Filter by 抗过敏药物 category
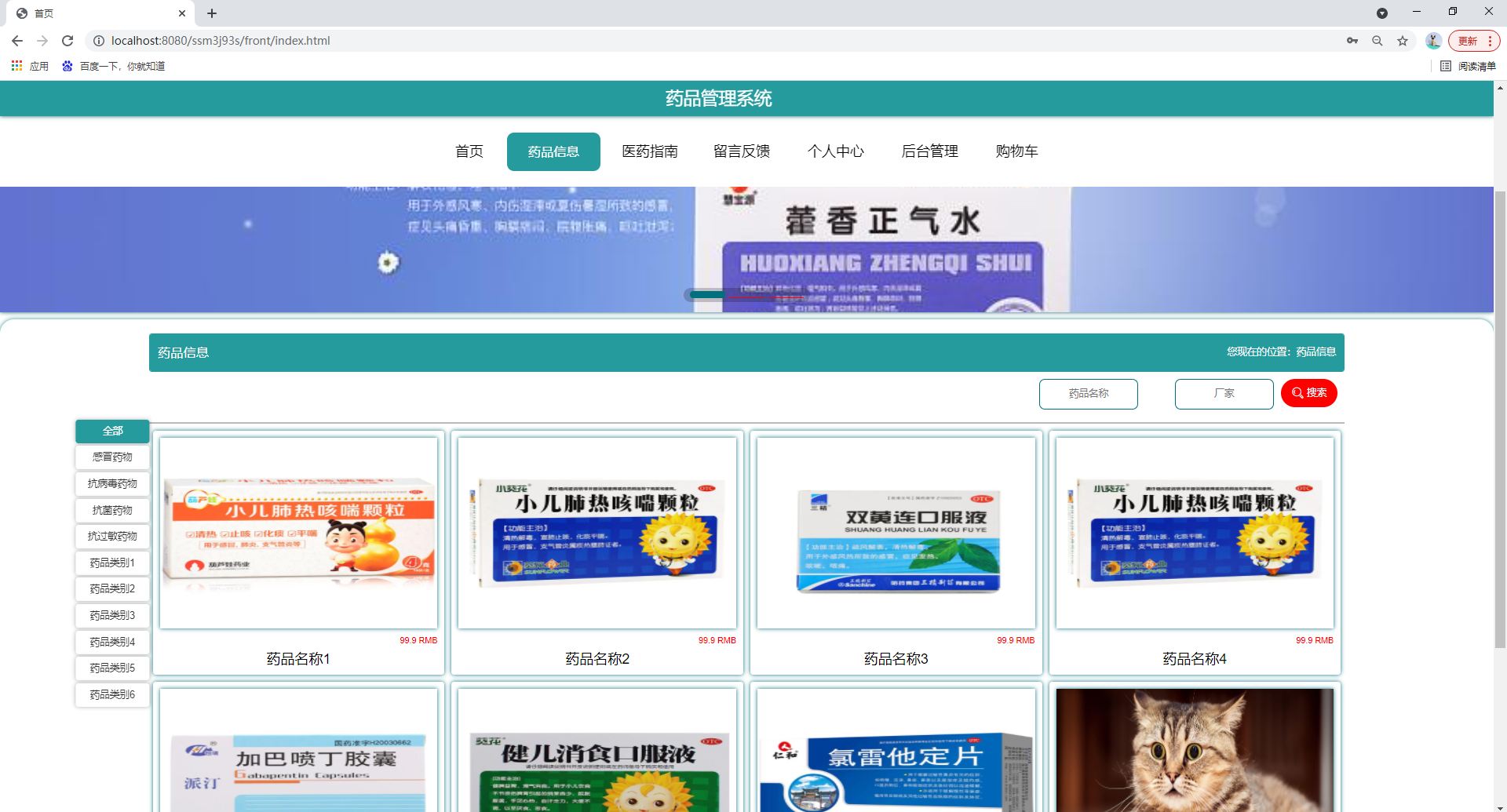This screenshot has height=812, width=1507. (x=112, y=536)
